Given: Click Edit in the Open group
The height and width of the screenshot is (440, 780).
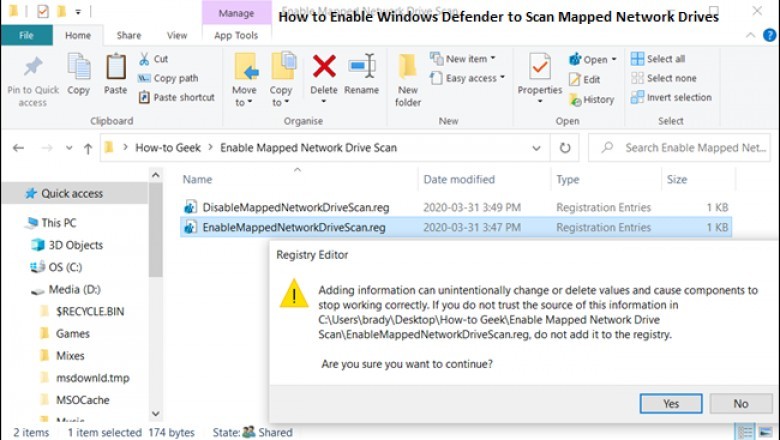Looking at the screenshot, I should click(585, 80).
